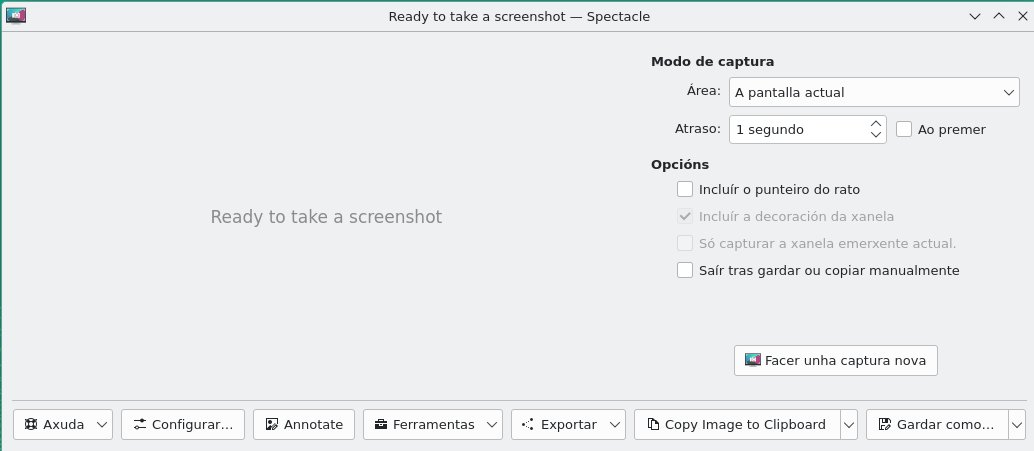Click the Ferramentas button label

point(434,425)
